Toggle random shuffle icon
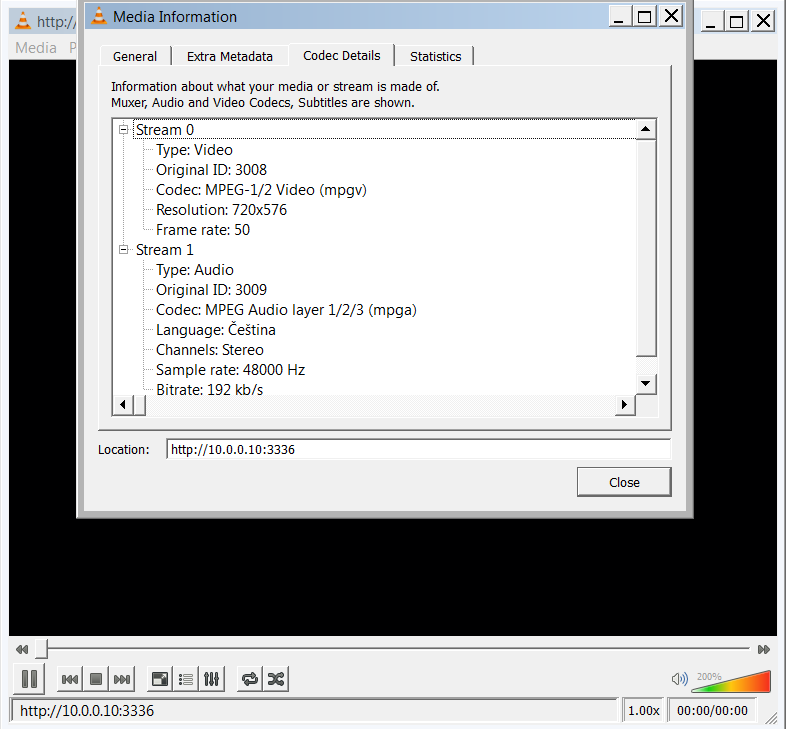This screenshot has height=729, width=787. coord(276,679)
